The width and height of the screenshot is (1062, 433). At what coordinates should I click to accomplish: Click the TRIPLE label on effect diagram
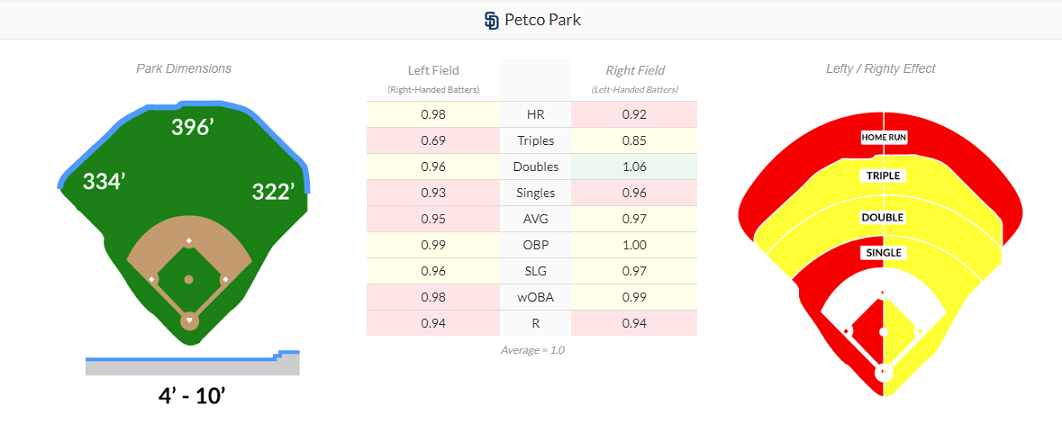click(884, 176)
